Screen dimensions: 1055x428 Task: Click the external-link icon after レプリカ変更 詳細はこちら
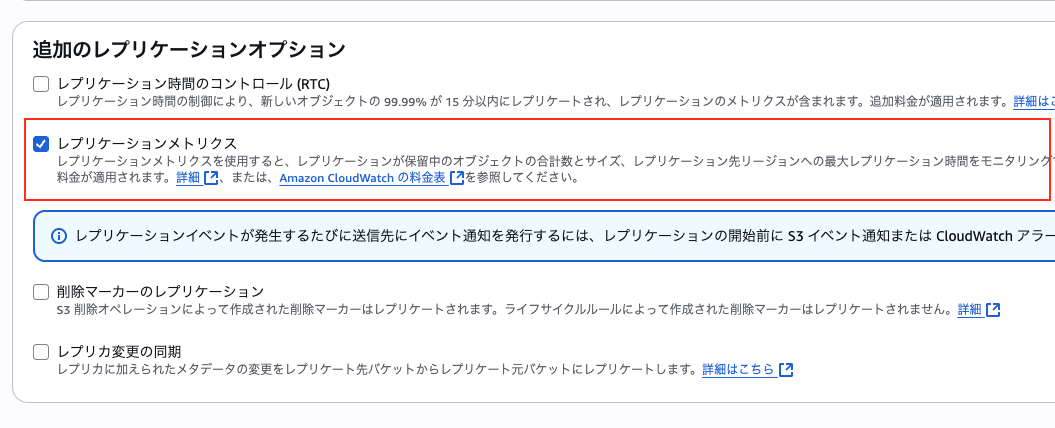(x=786, y=370)
